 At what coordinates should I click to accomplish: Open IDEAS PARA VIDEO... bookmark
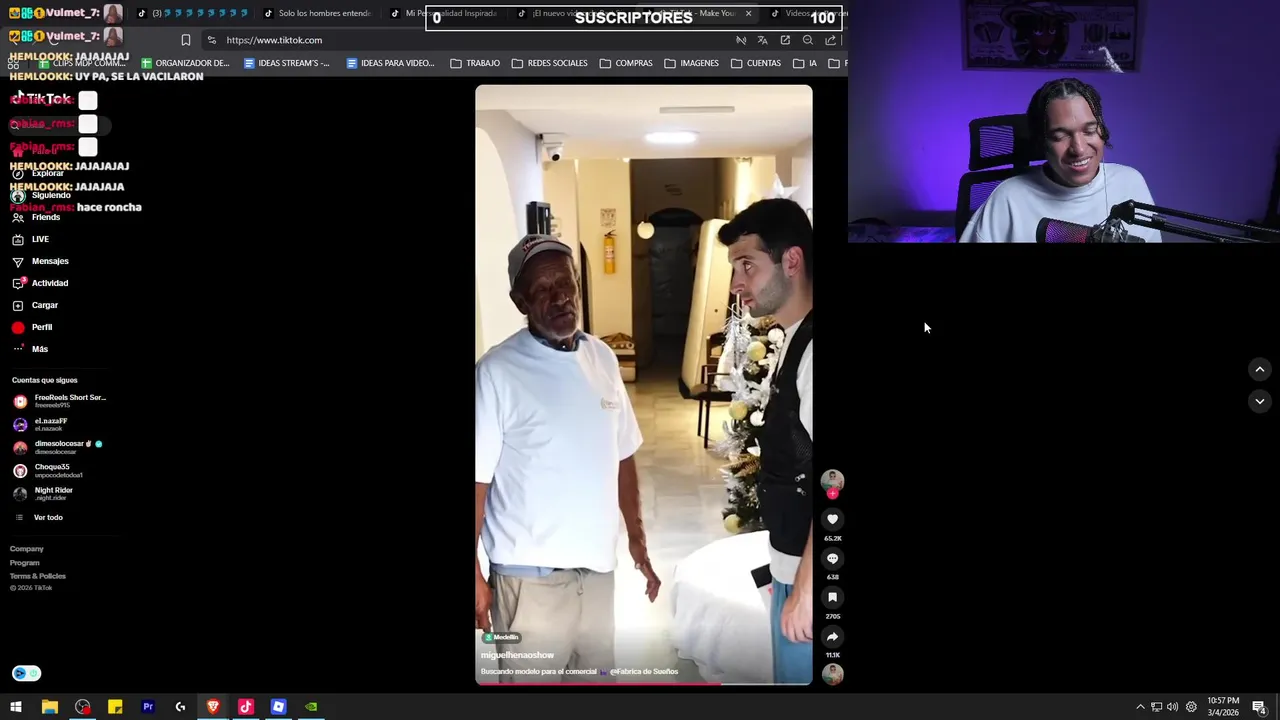390,63
